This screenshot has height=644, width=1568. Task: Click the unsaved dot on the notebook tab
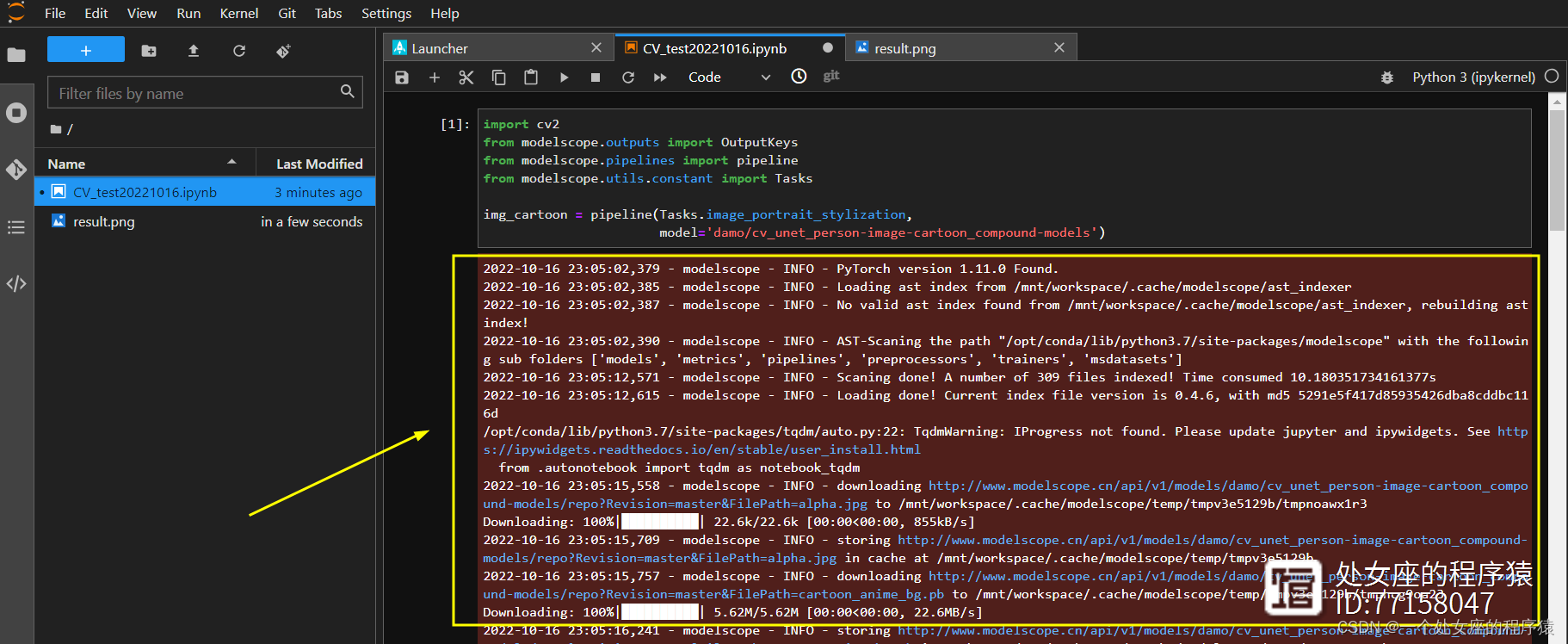[828, 48]
